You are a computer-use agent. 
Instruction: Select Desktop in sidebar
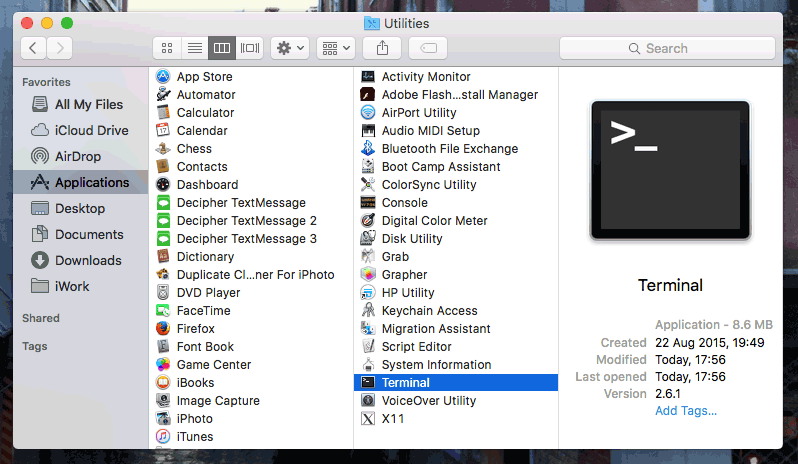click(x=81, y=208)
